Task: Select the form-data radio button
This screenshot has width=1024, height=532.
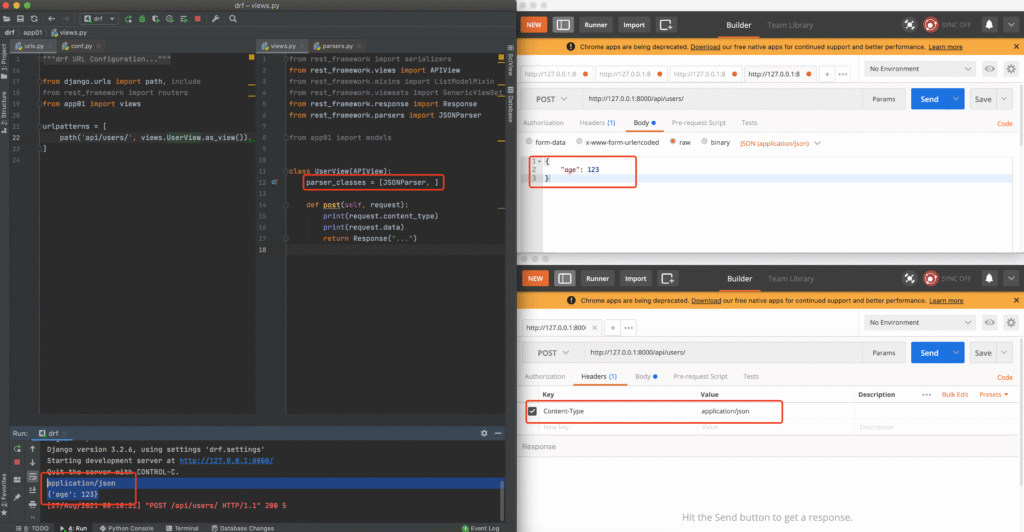Action: (x=530, y=142)
